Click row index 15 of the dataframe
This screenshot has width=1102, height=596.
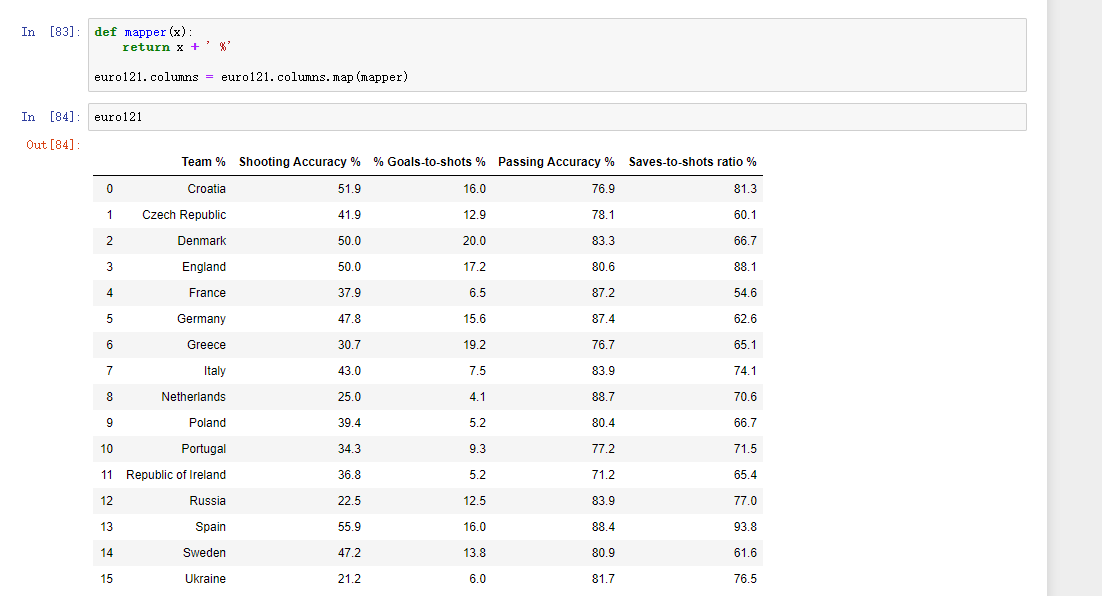pyautogui.click(x=107, y=579)
